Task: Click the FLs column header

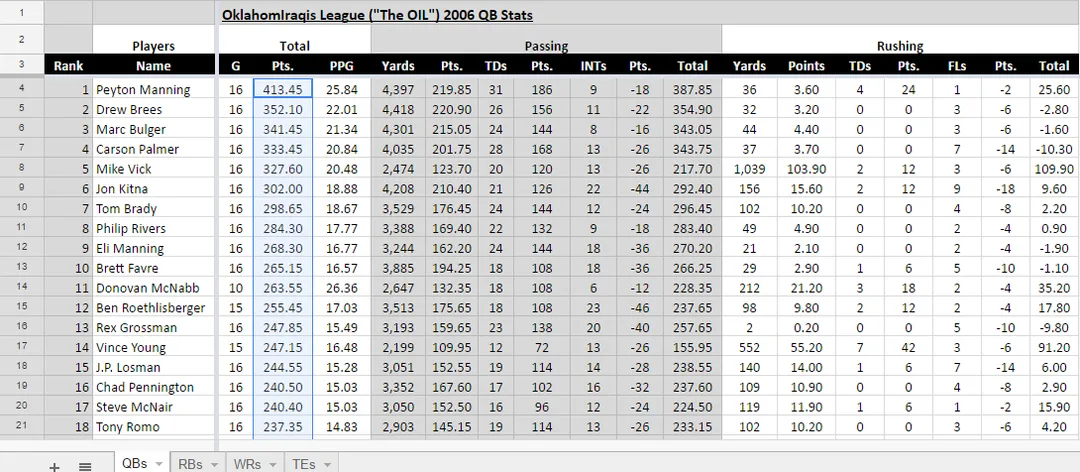Action: [957, 65]
